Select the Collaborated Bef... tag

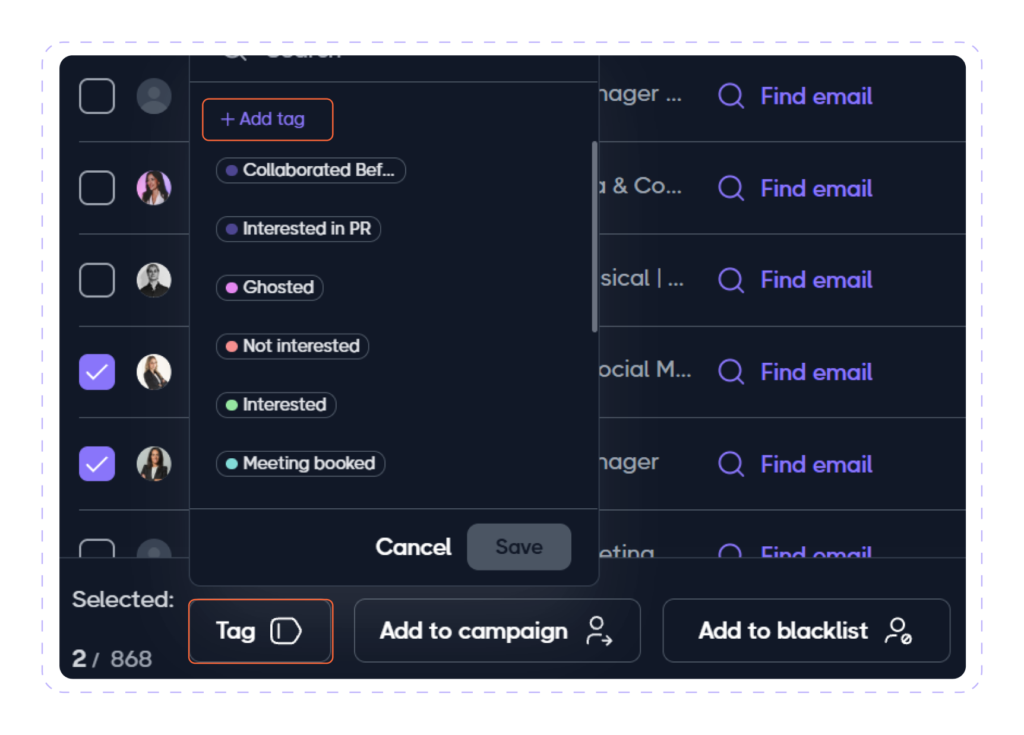(x=311, y=171)
